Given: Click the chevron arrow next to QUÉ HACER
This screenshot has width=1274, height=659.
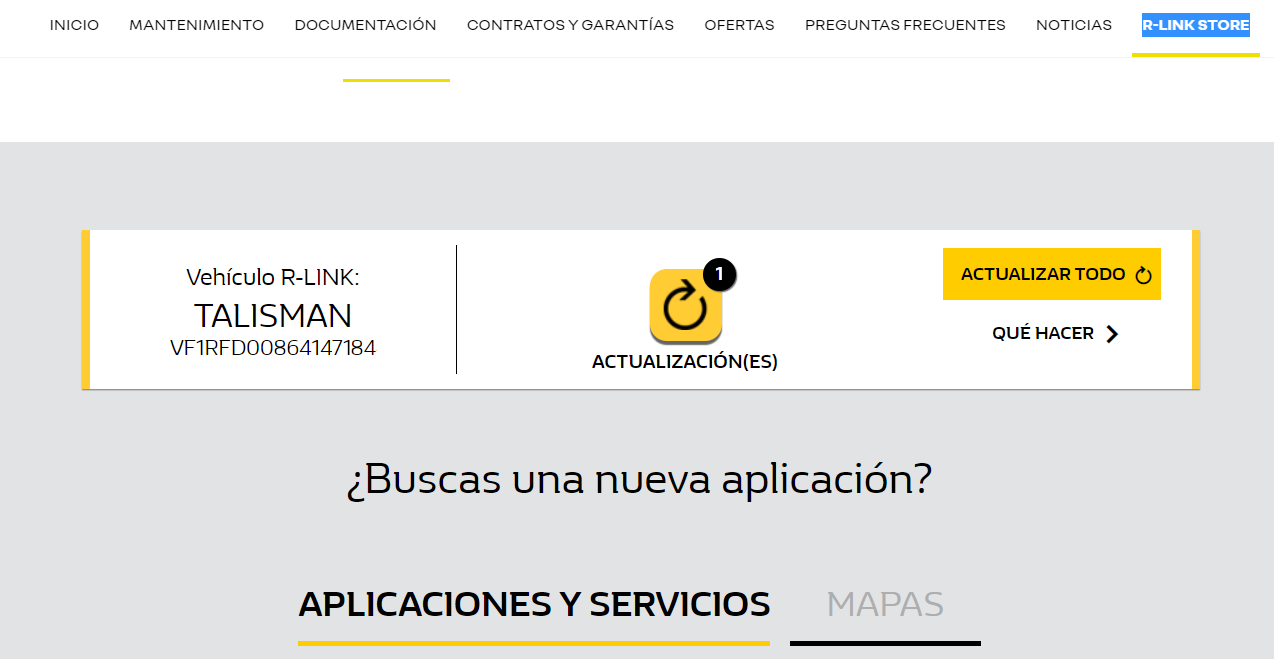Looking at the screenshot, I should (1112, 334).
